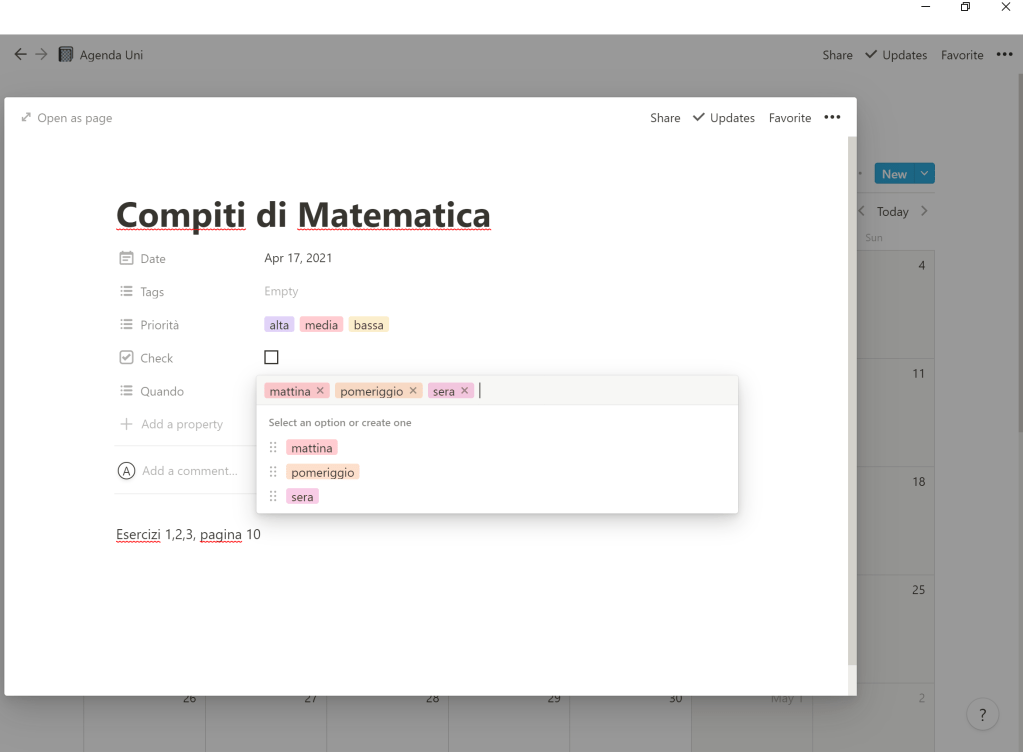
Task: Go to next month using right chevron
Action: (x=924, y=211)
